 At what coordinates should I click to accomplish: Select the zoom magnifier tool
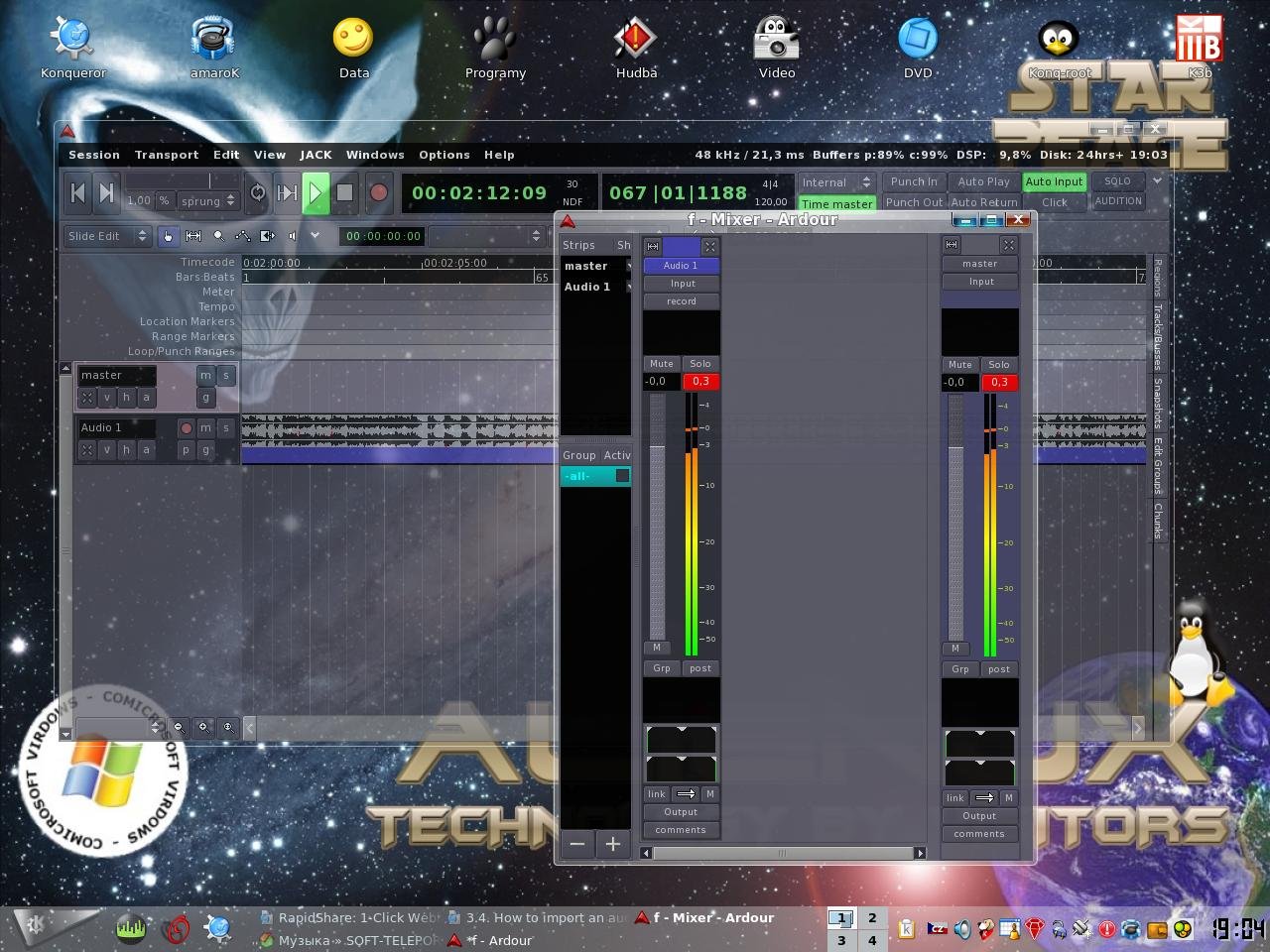pyautogui.click(x=218, y=236)
